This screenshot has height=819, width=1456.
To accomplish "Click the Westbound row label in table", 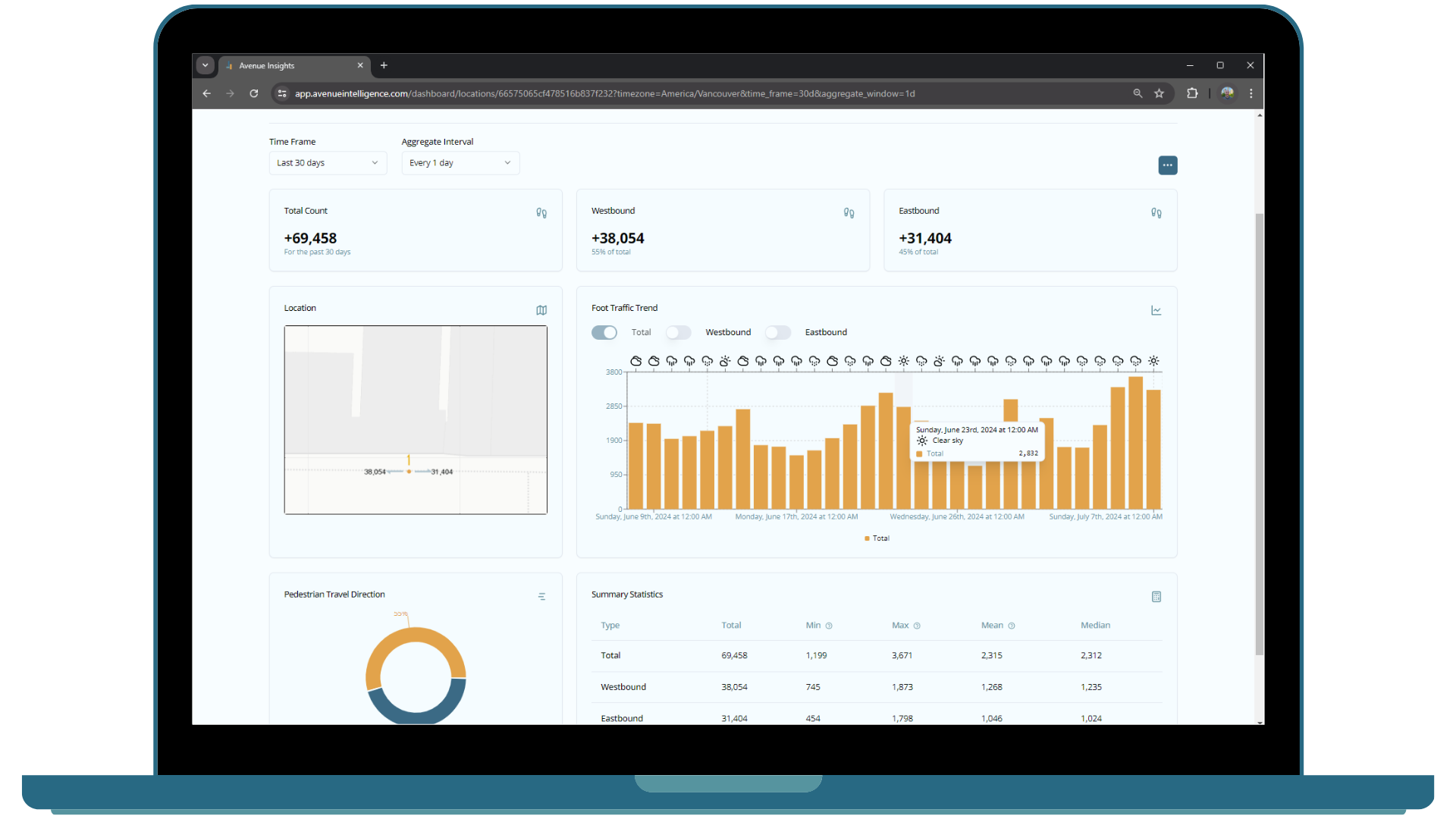I will point(623,687).
